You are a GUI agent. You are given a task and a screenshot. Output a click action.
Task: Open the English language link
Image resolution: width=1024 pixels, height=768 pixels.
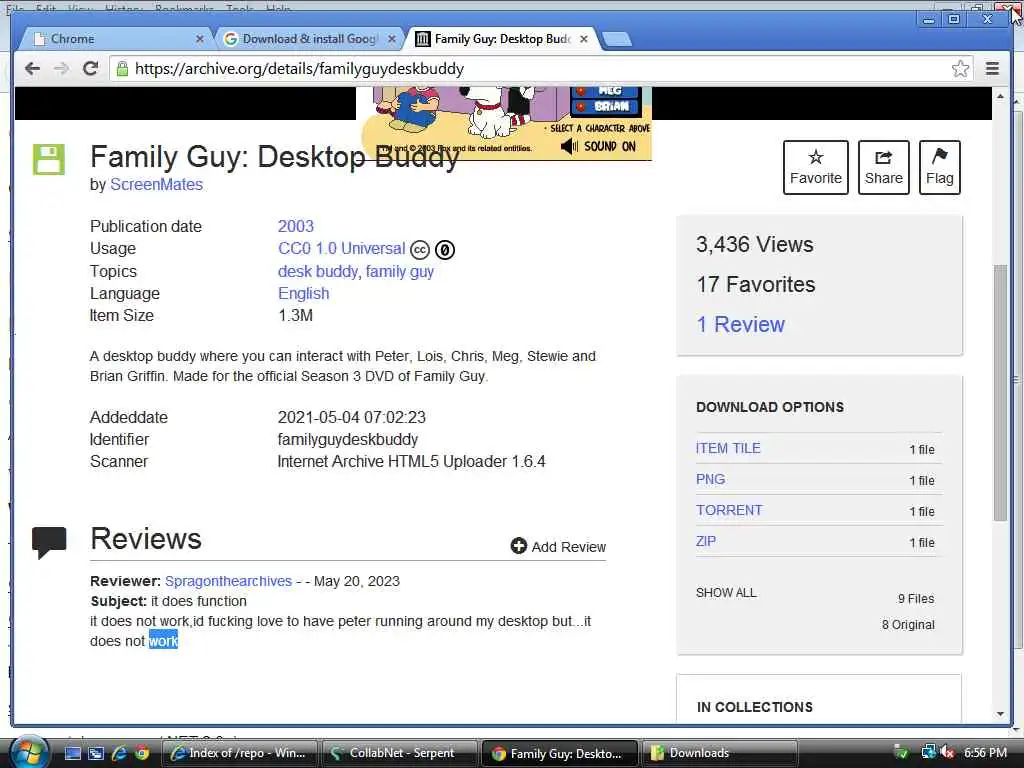304,294
